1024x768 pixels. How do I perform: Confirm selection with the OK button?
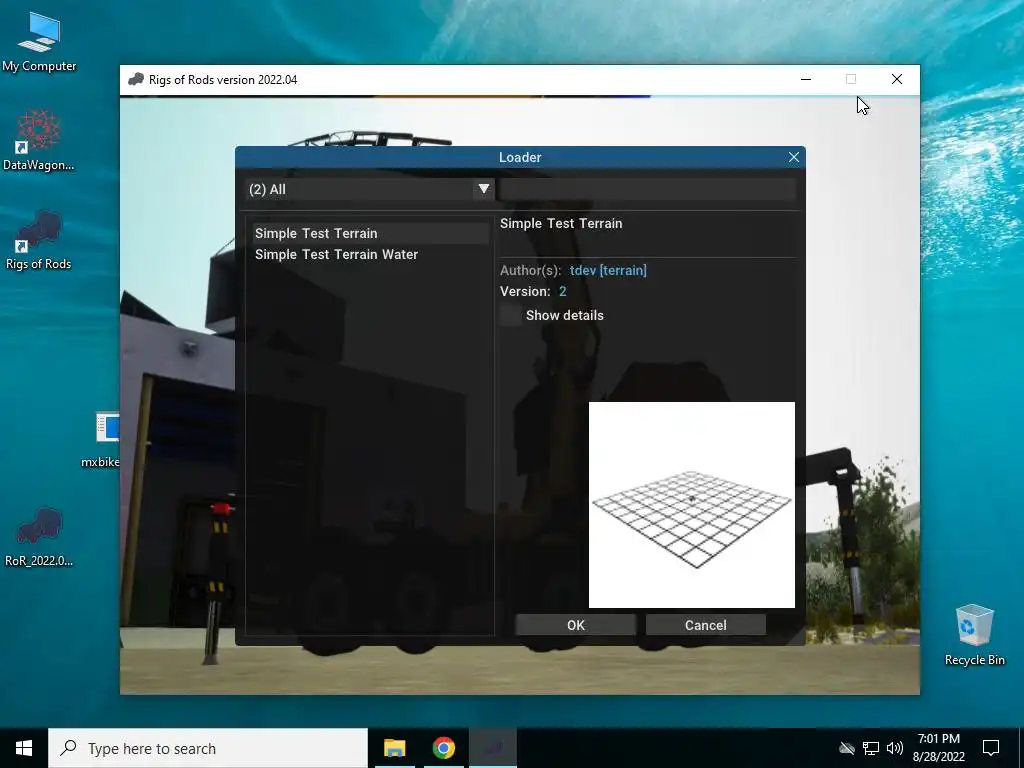[x=575, y=625]
